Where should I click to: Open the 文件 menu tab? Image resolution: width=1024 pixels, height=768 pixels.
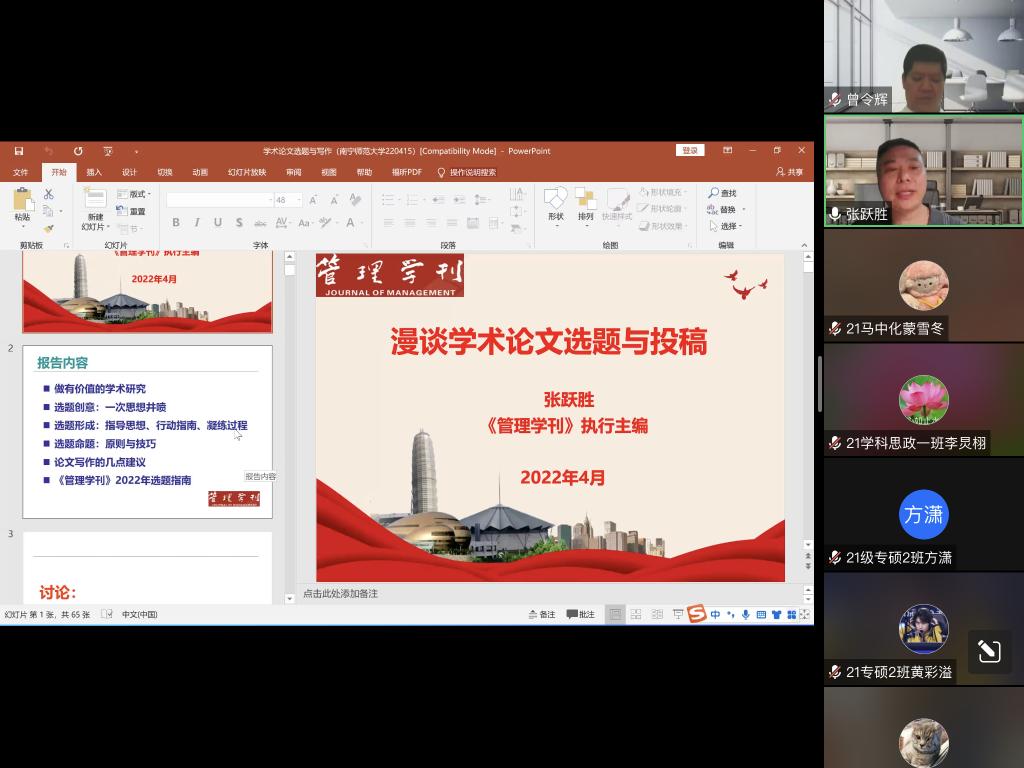tap(20, 172)
